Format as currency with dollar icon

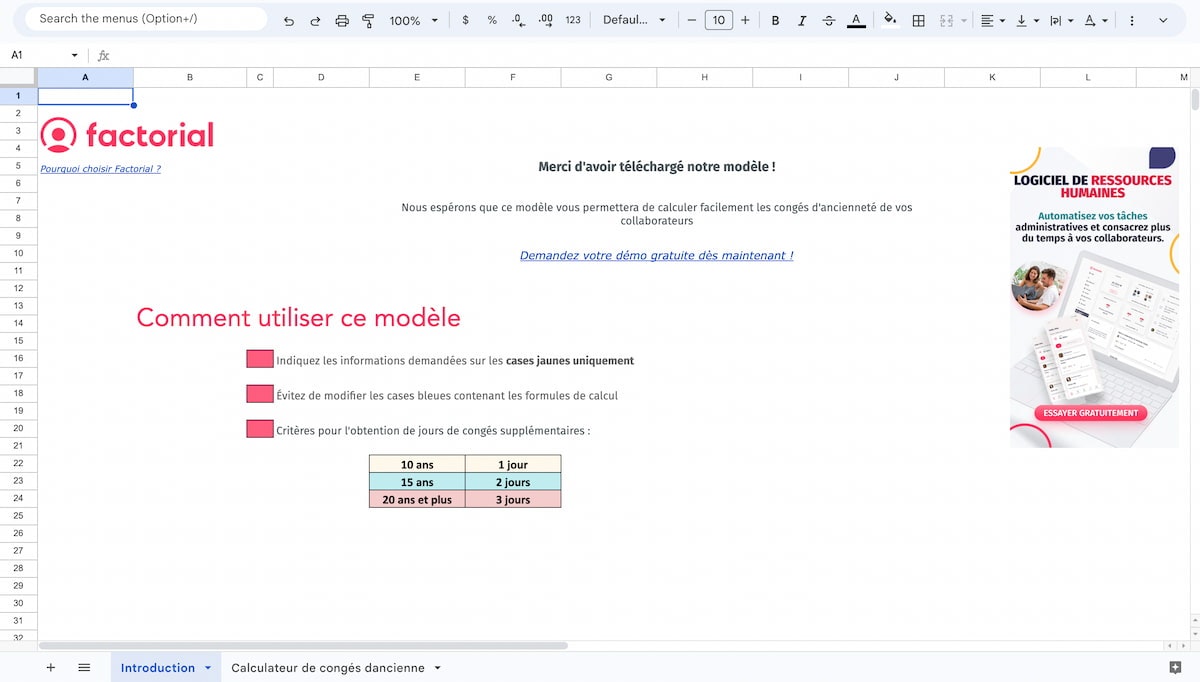pyautogui.click(x=465, y=20)
